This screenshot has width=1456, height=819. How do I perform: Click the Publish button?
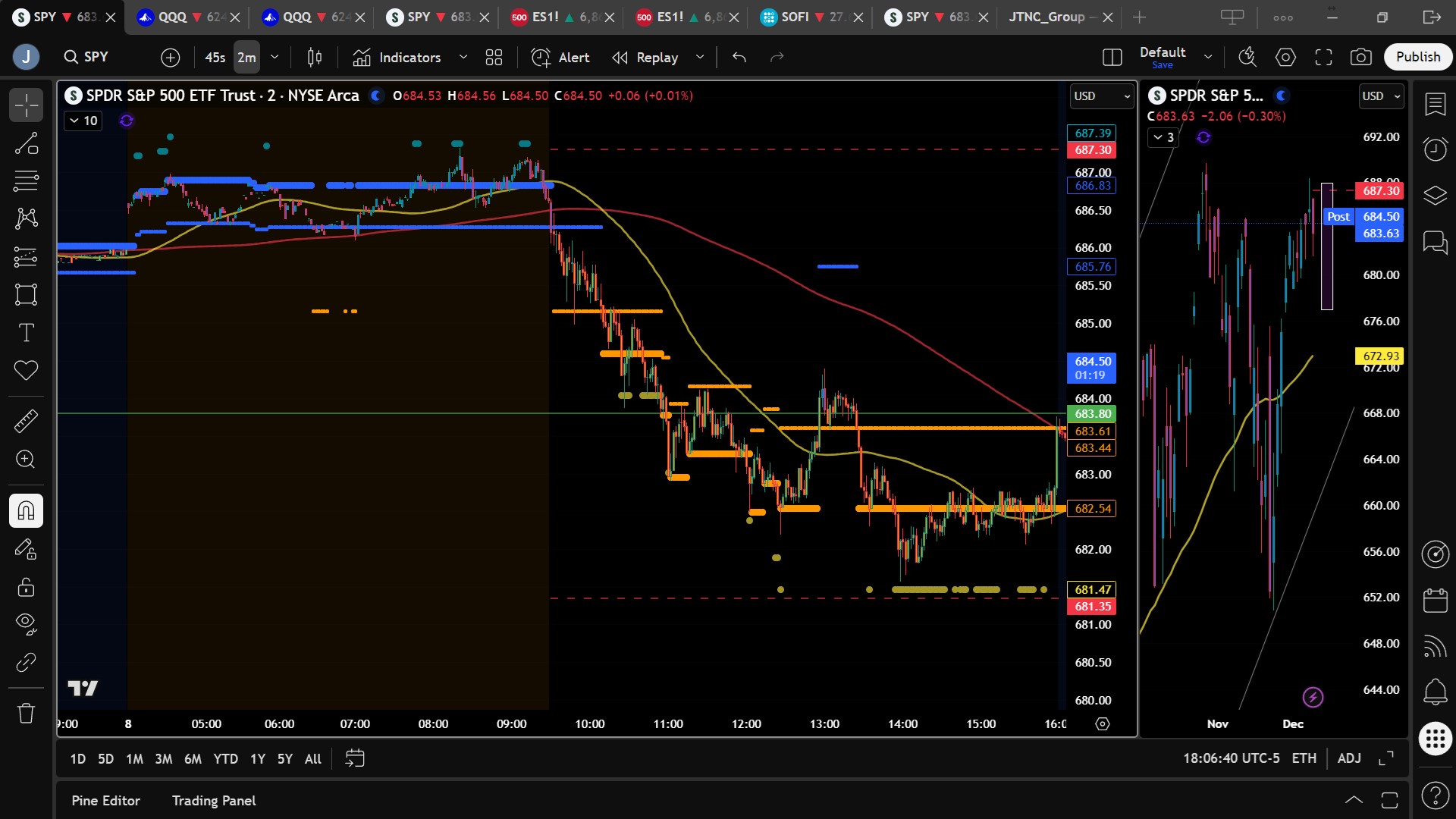point(1417,57)
